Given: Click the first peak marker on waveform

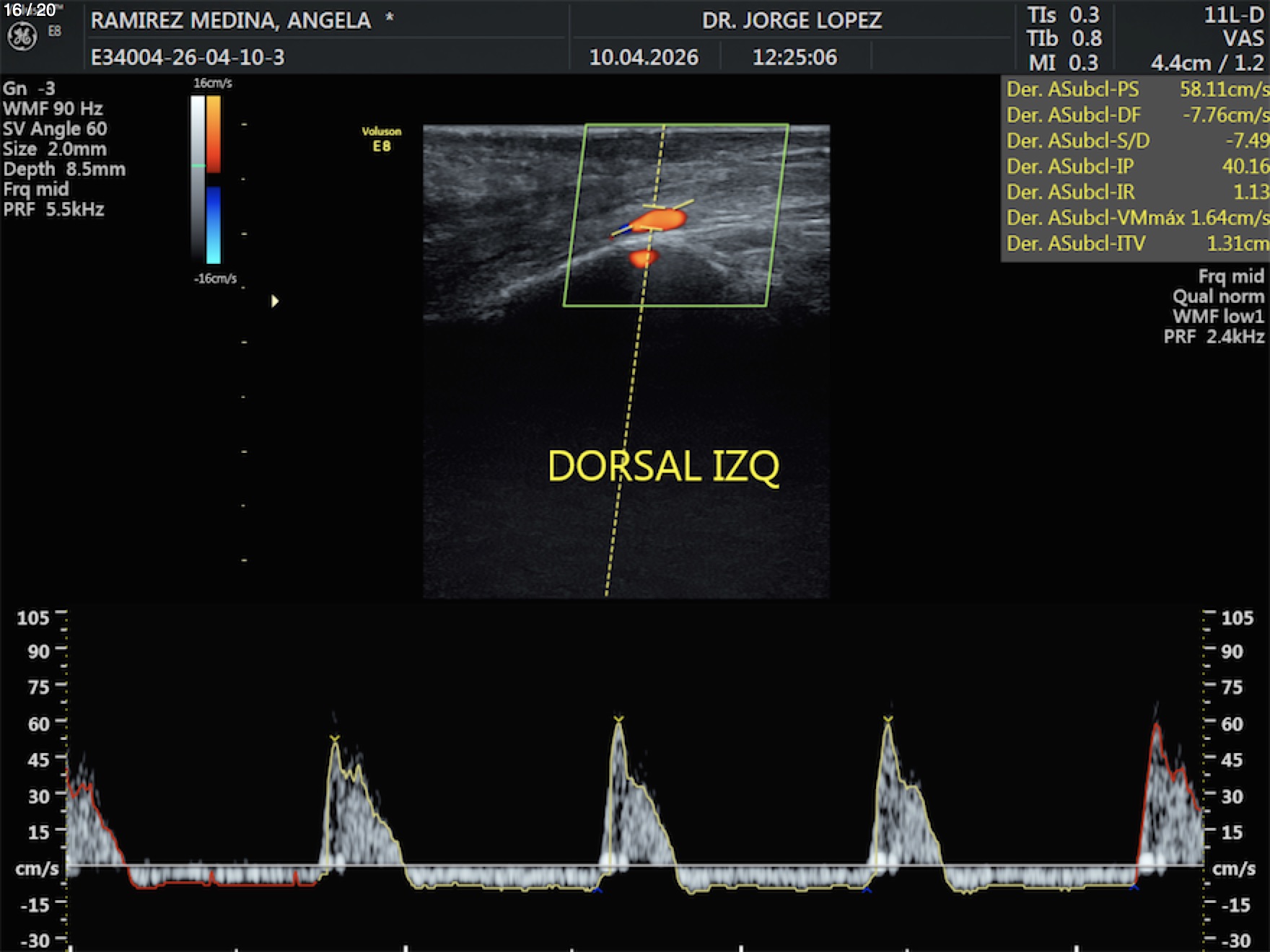Looking at the screenshot, I should point(334,738).
